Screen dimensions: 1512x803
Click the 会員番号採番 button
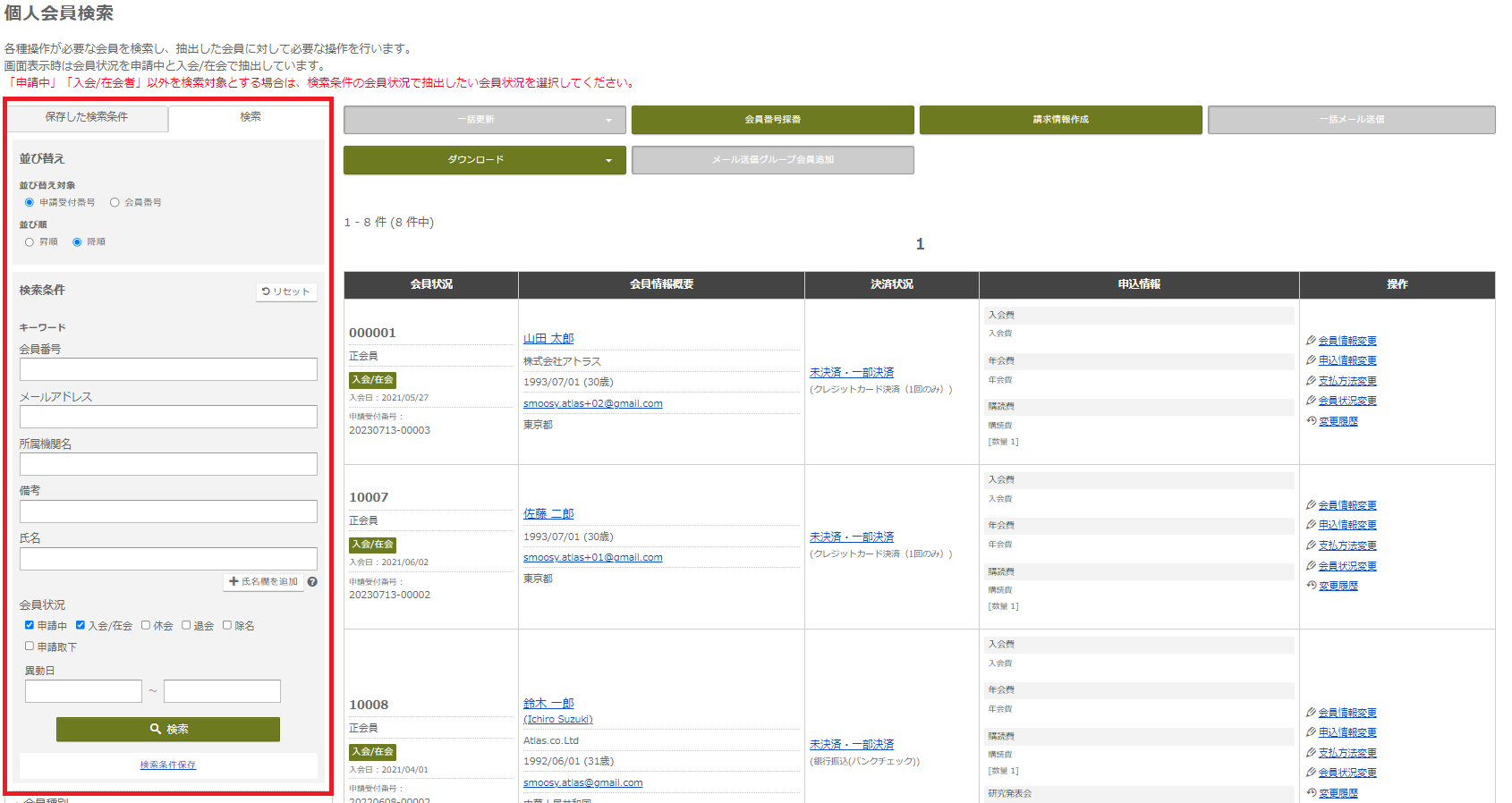773,120
